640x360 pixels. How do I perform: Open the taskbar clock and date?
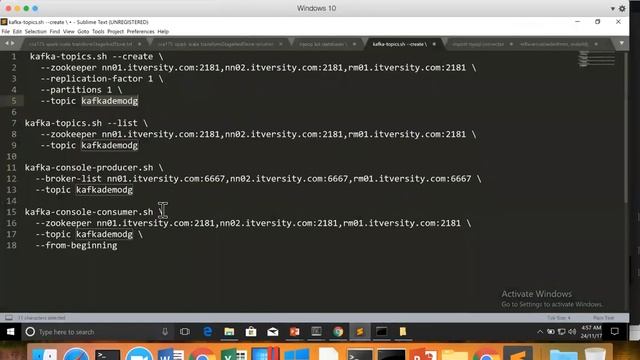pyautogui.click(x=591, y=332)
